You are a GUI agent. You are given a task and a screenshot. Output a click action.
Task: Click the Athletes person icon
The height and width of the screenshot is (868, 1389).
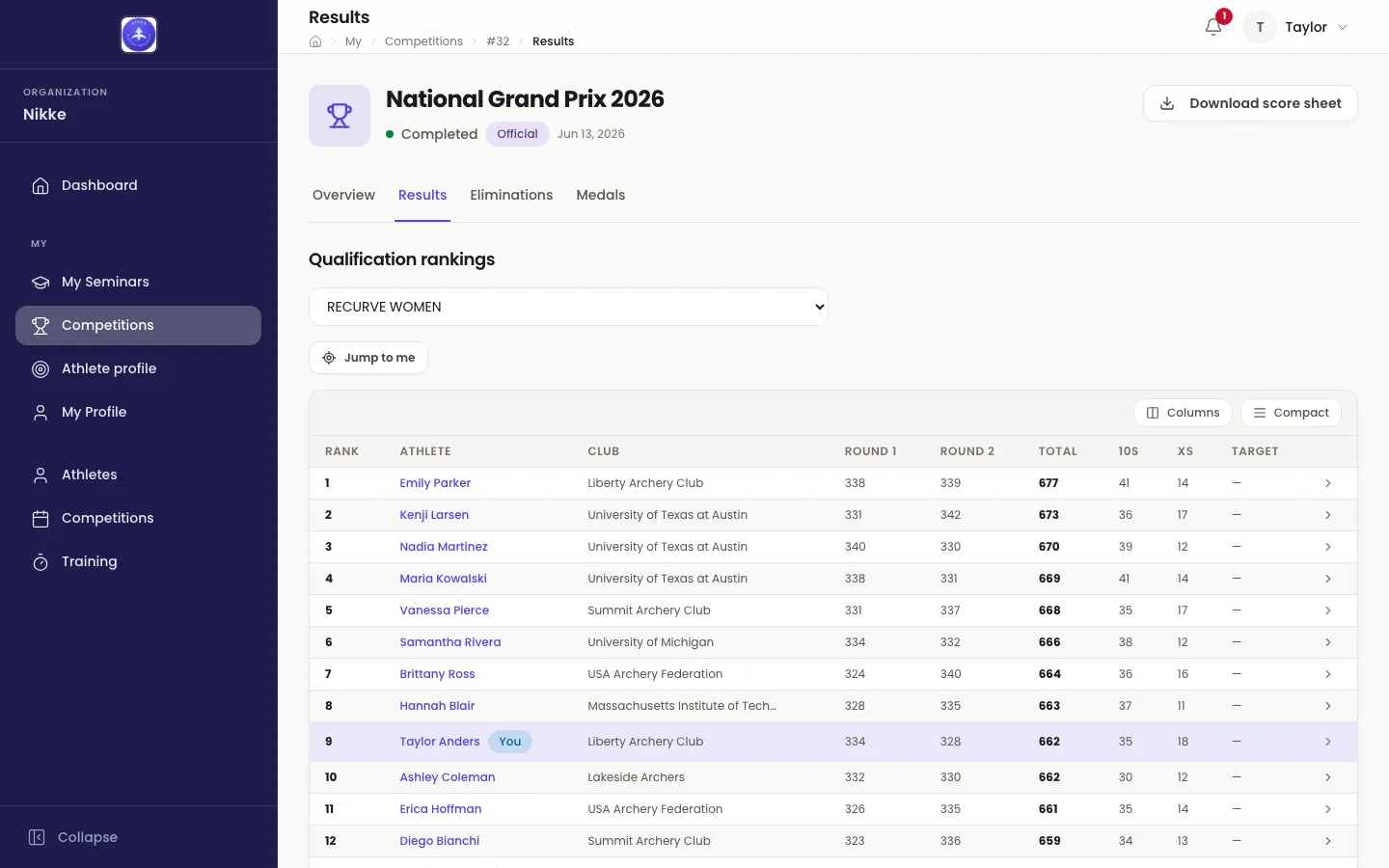41,475
